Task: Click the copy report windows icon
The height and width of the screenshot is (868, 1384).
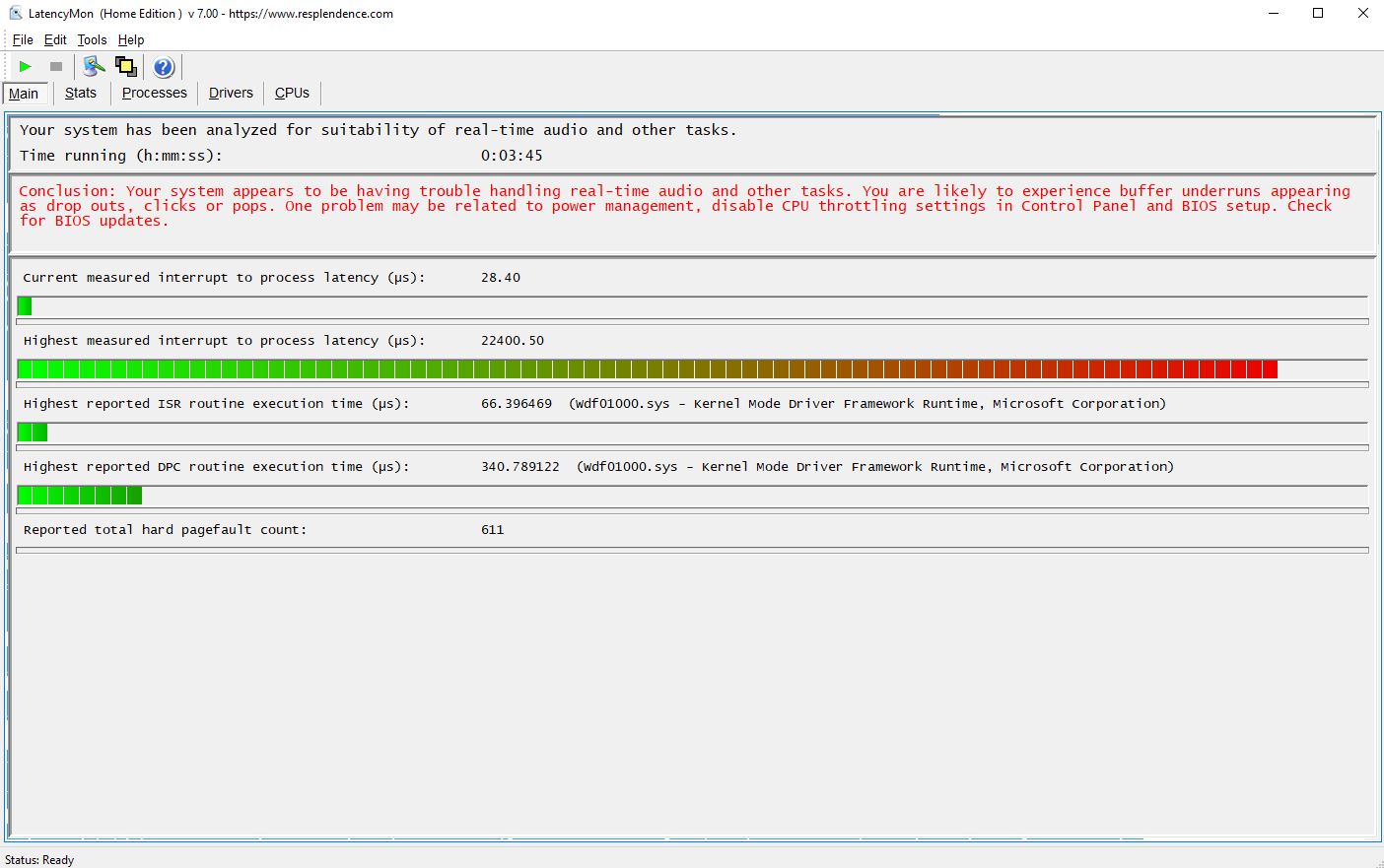Action: 126,67
